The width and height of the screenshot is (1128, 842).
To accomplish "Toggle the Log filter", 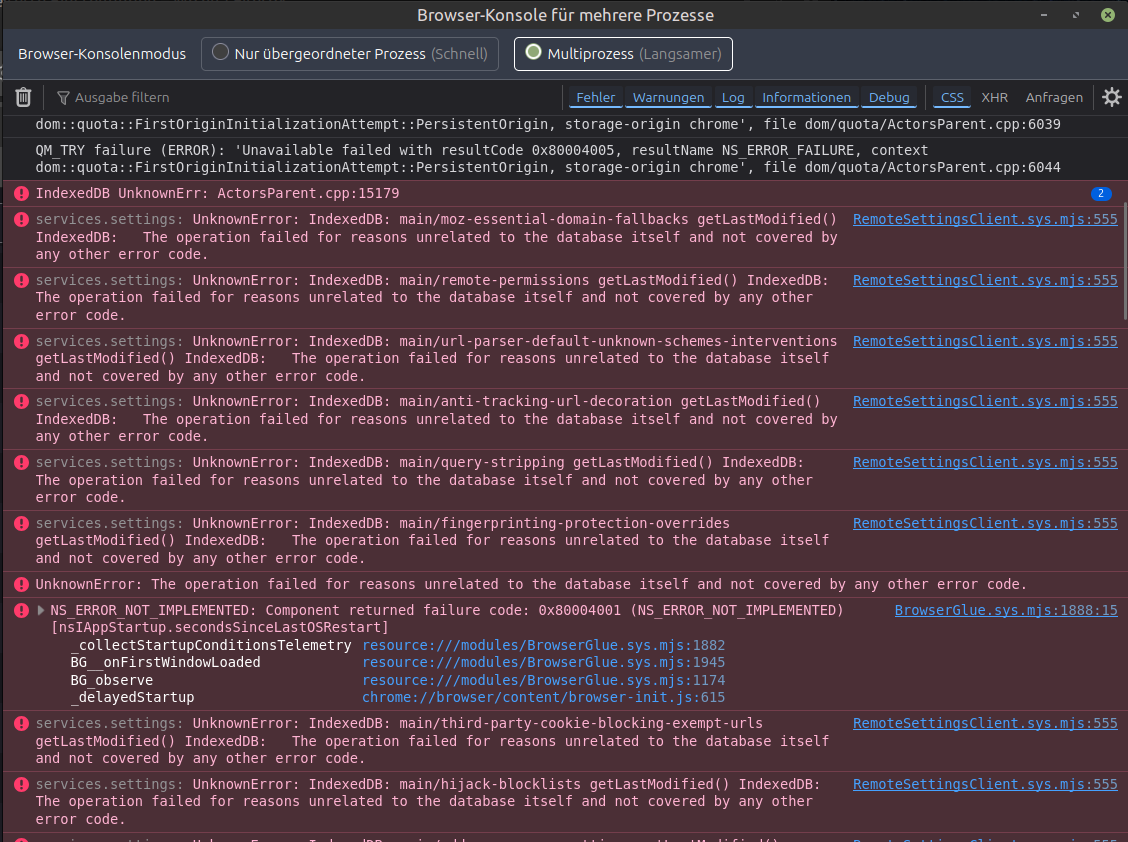I will tap(733, 97).
